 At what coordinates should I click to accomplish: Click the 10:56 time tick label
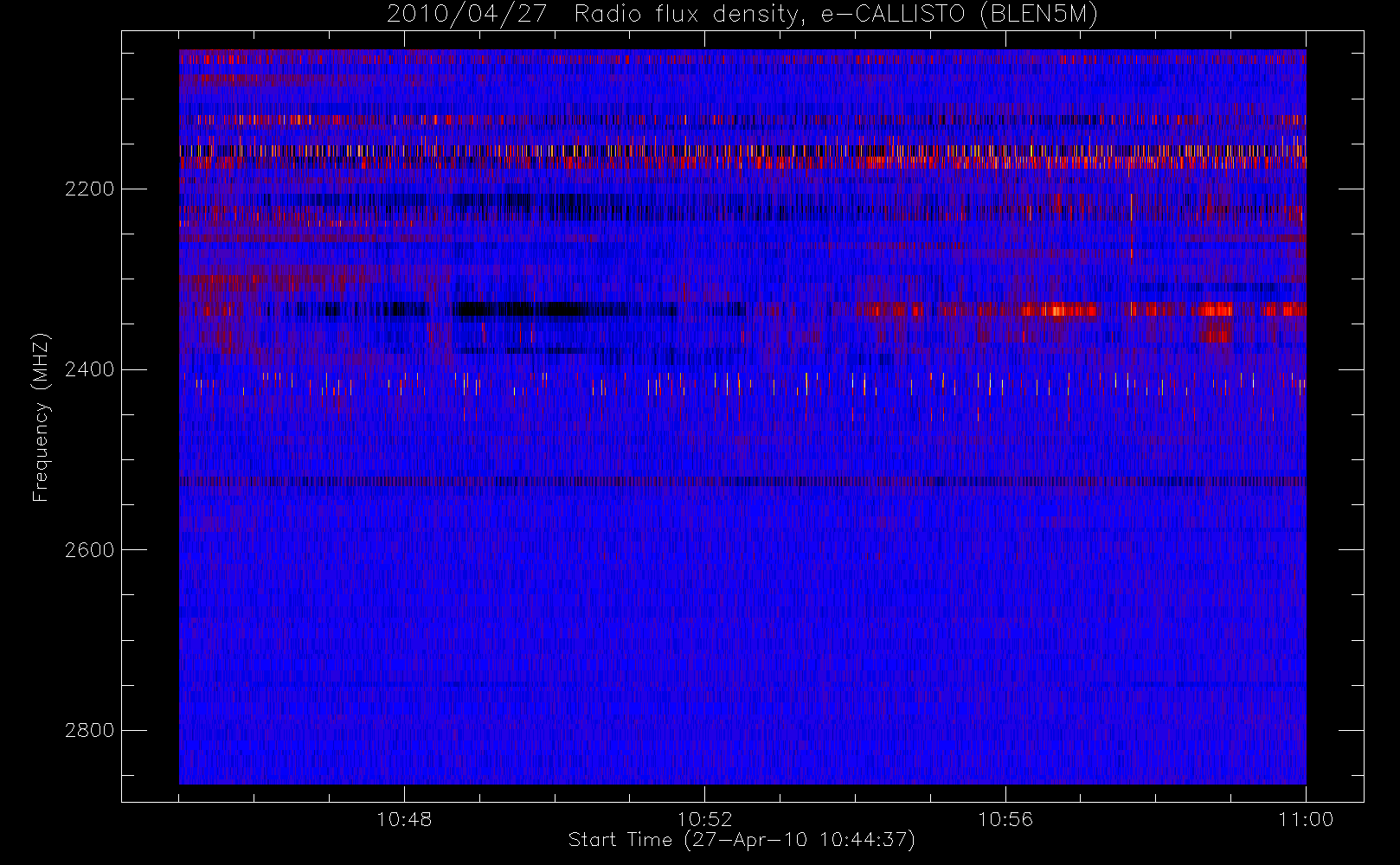tap(1005, 819)
